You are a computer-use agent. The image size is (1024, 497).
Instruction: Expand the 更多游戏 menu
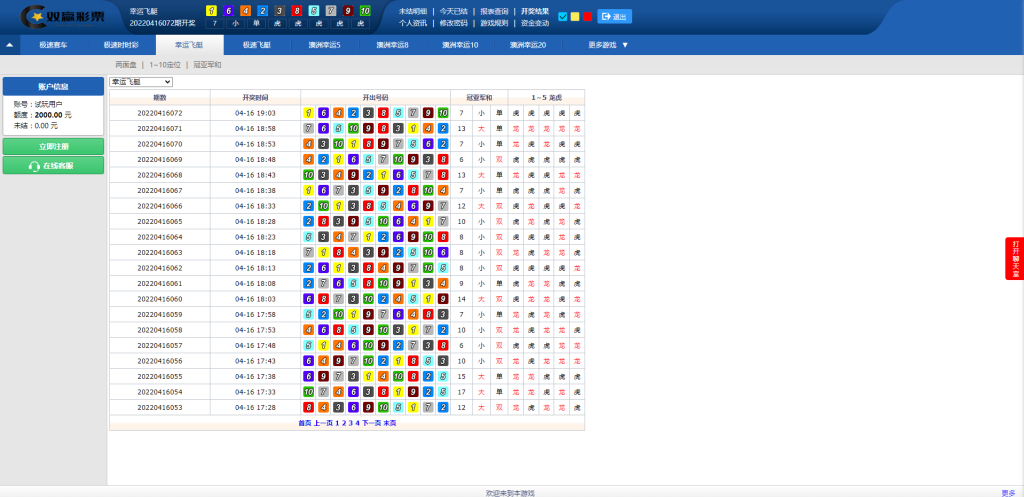(608, 45)
